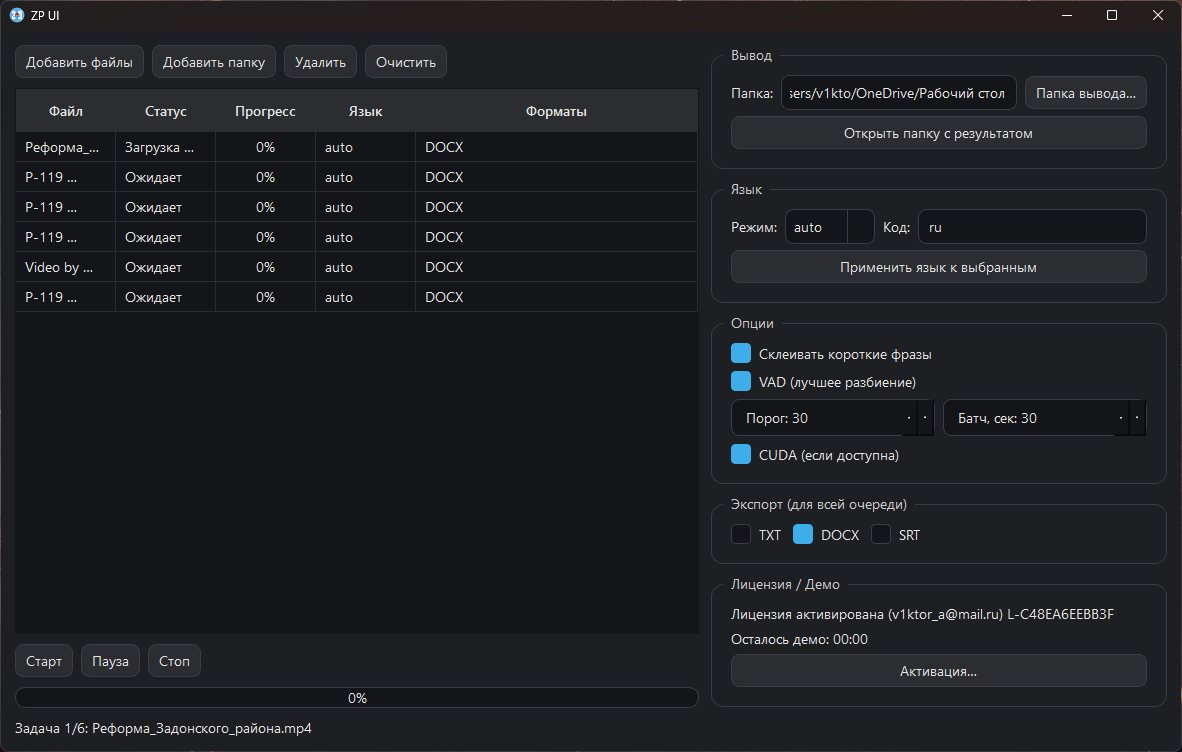Click the Пауза button
The height and width of the screenshot is (752, 1182).
pos(110,661)
